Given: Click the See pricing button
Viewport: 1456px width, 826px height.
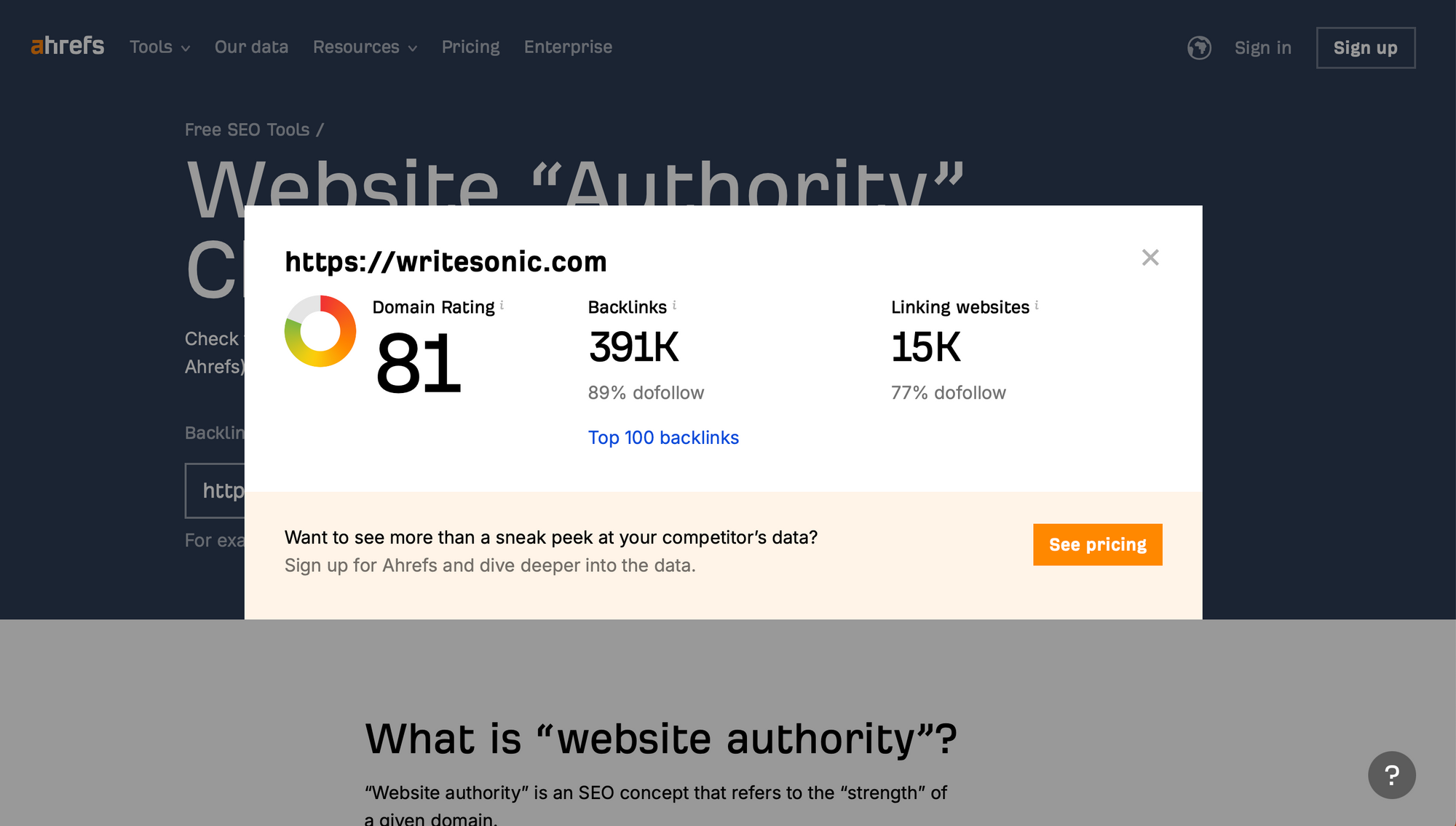Looking at the screenshot, I should [1098, 544].
